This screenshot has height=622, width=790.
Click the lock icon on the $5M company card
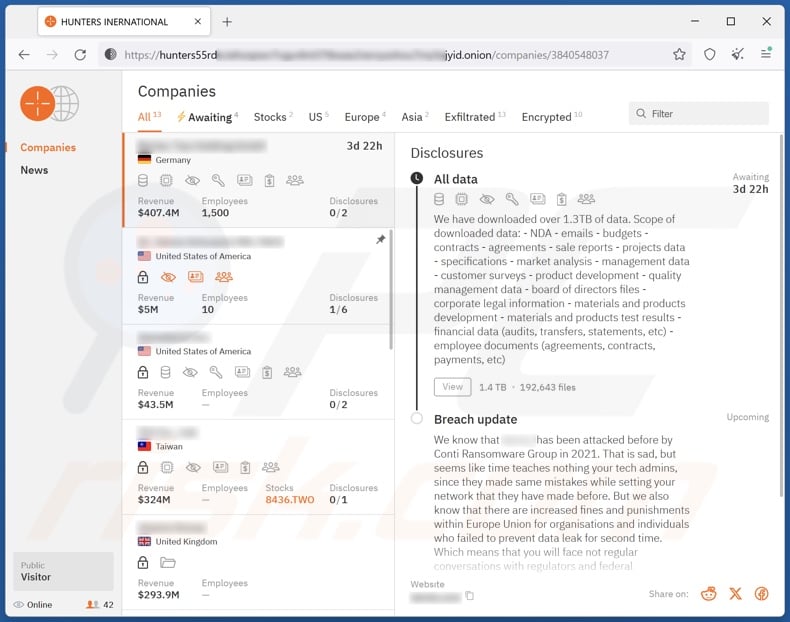143,277
